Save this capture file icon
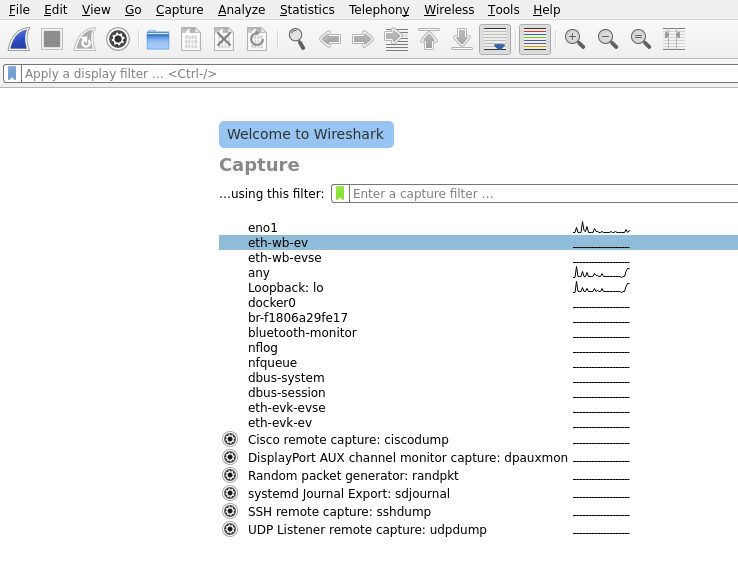This screenshot has height=574, width=738. click(x=191, y=39)
